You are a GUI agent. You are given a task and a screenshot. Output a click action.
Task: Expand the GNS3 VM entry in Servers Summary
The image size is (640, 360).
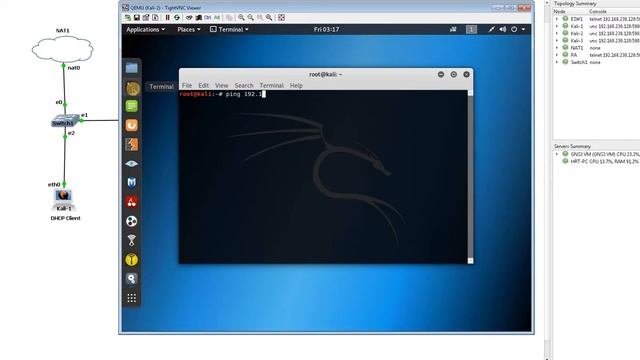(x=556, y=154)
